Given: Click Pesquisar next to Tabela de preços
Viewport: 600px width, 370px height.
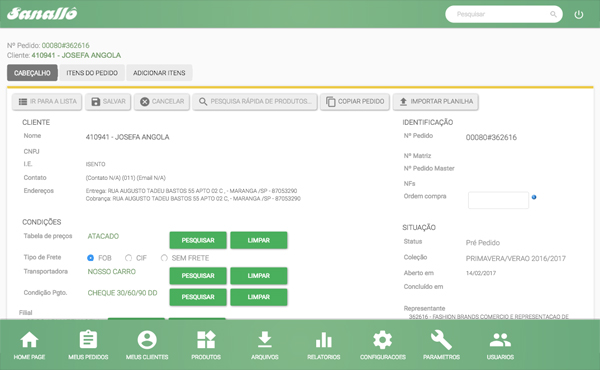Looking at the screenshot, I should coord(198,240).
